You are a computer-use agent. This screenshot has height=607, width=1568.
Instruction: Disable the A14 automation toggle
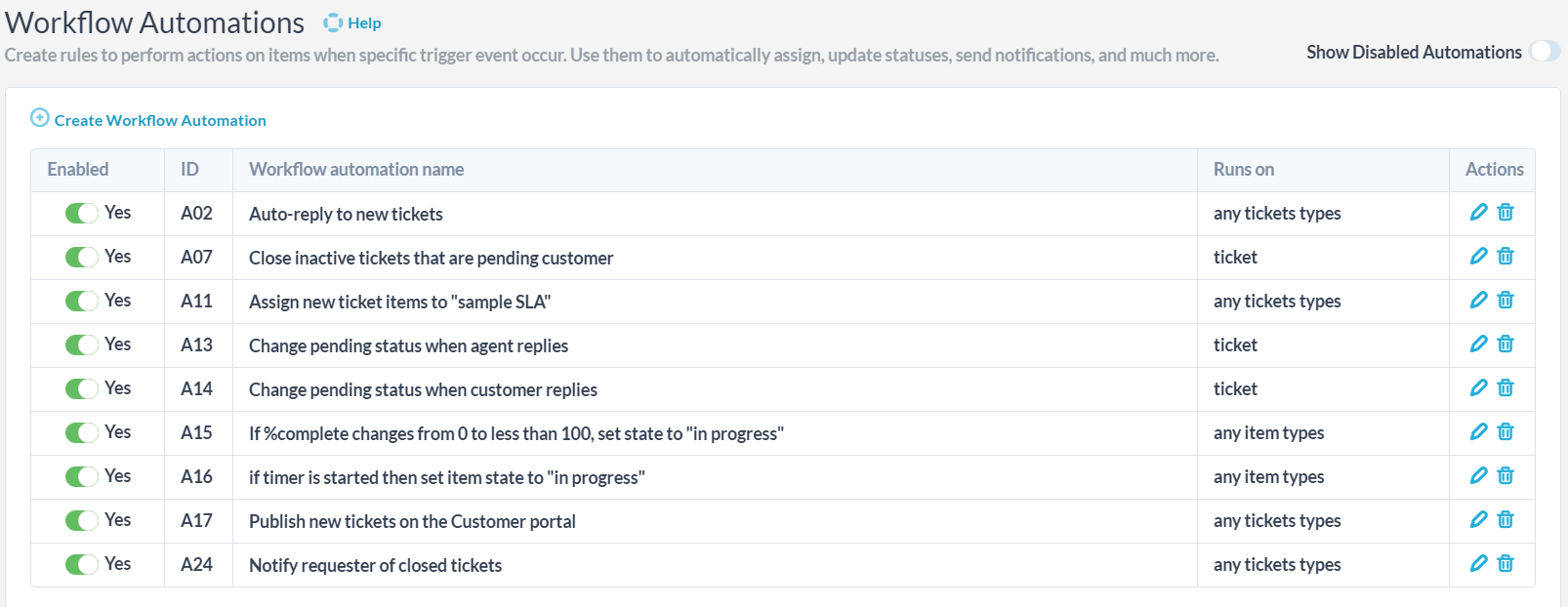tap(82, 389)
